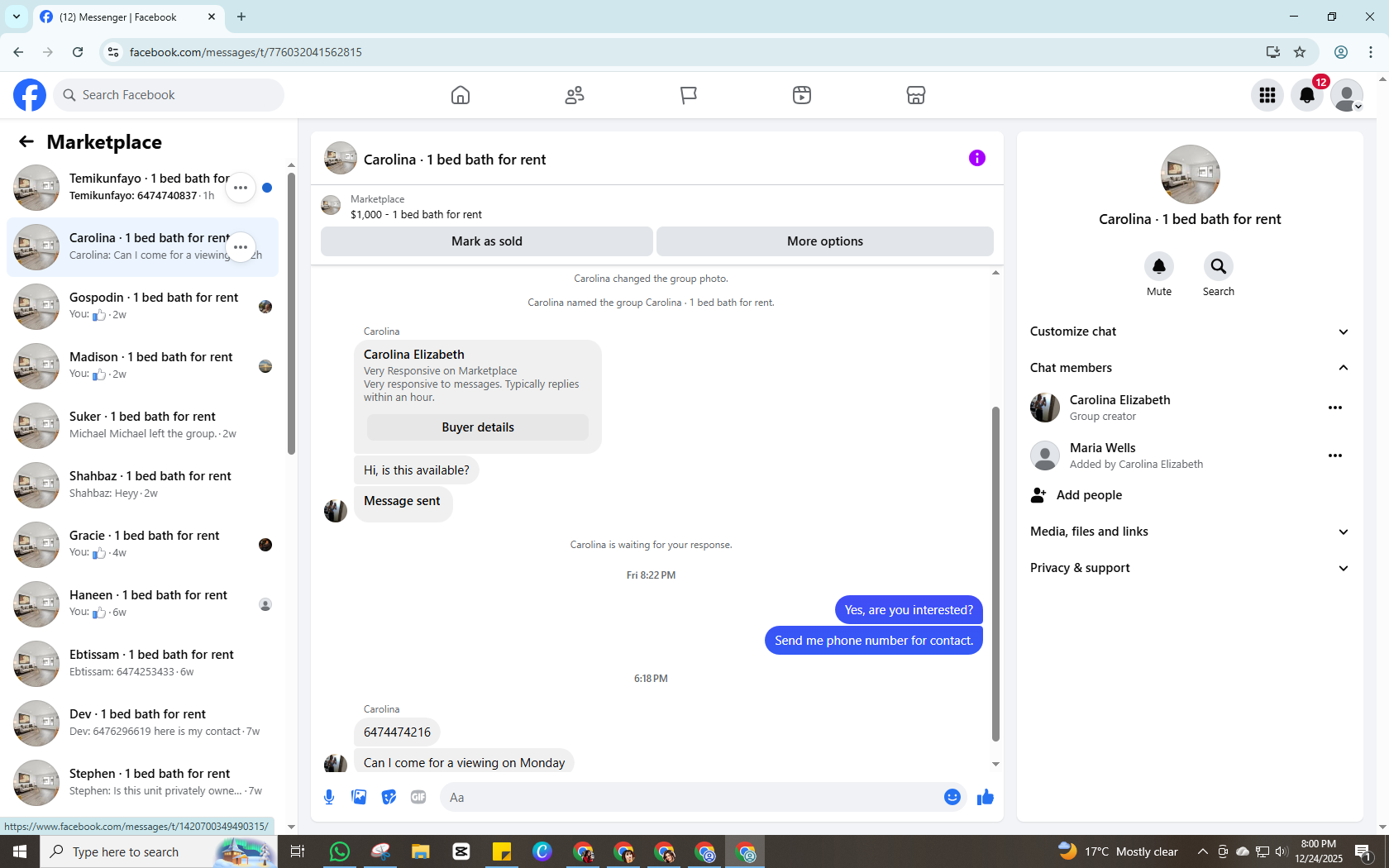Open Gracie 1 bed bath conversation

point(143,545)
